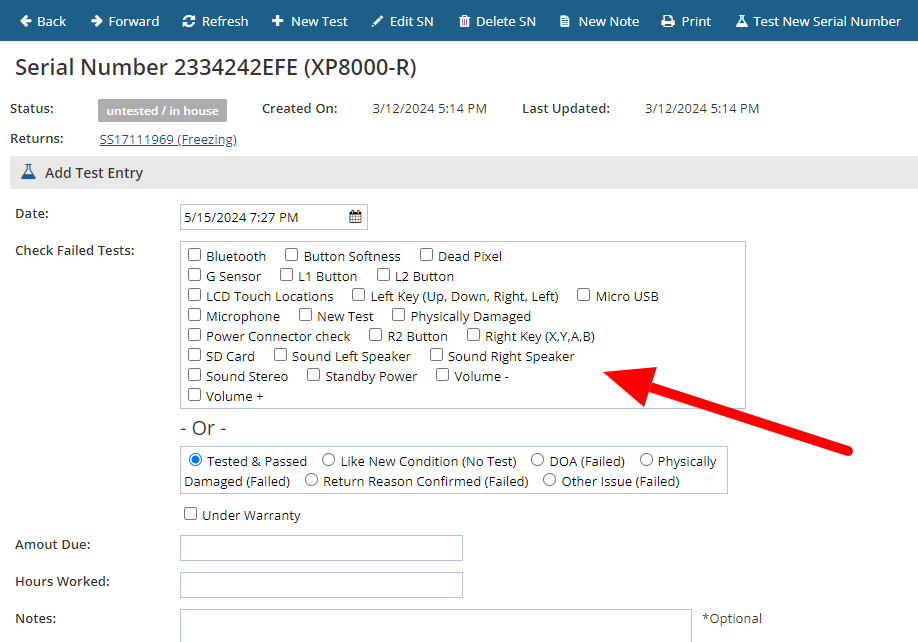Choose Like New Condition (No Test)
This screenshot has height=642, width=918.
329,460
